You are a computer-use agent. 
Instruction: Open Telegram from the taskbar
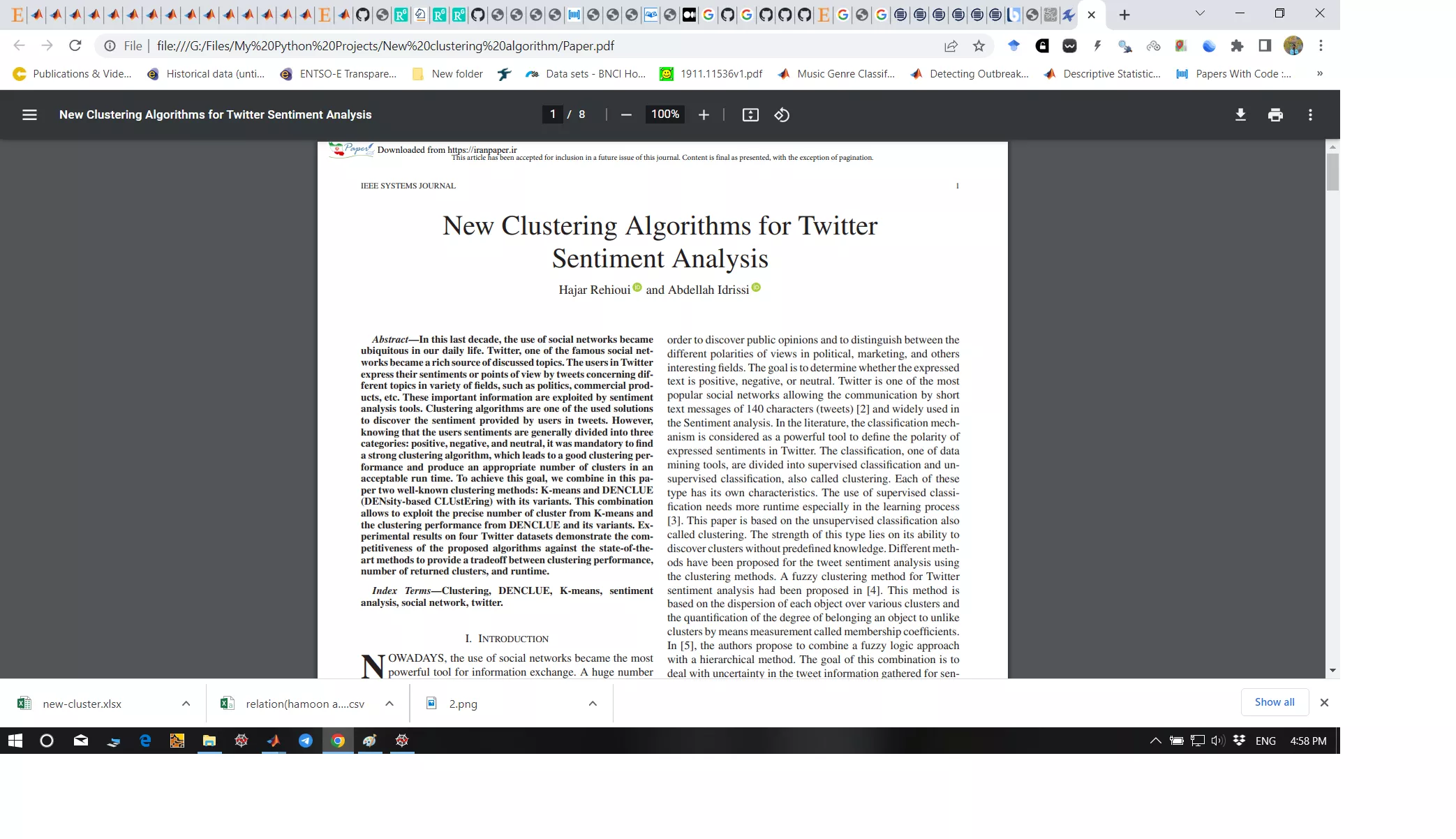(x=306, y=741)
